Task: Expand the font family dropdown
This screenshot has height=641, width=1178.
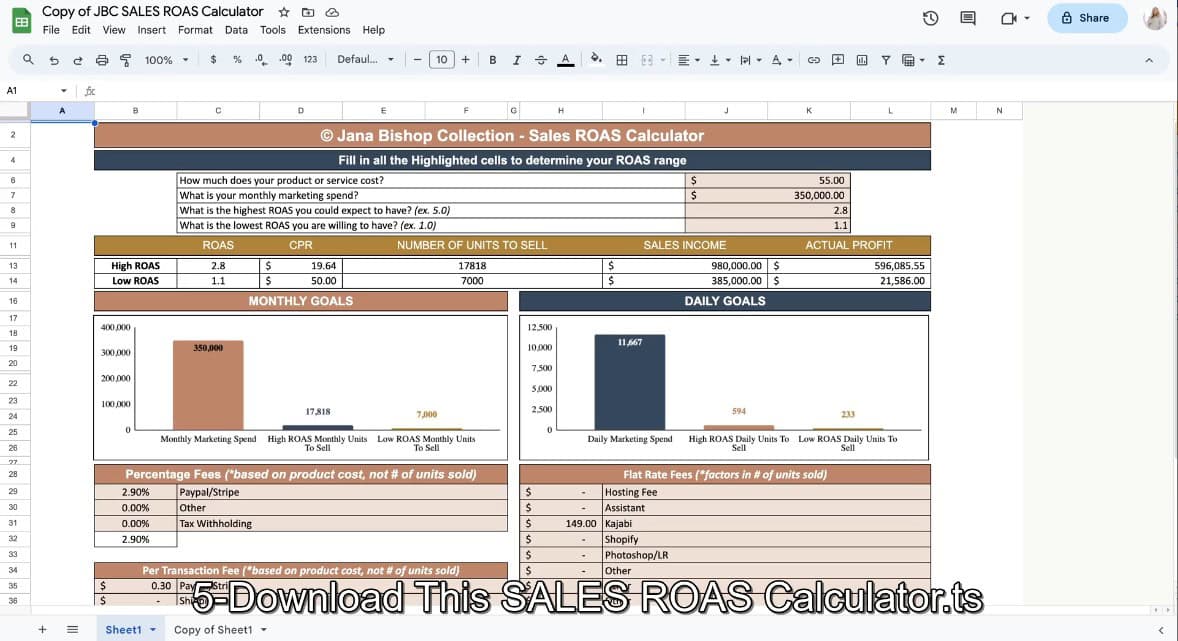Action: (365, 60)
